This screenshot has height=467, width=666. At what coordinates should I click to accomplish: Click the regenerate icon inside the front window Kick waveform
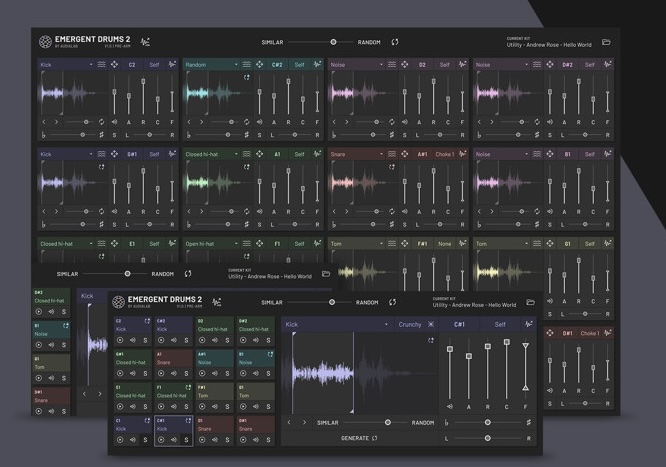[x=431, y=340]
